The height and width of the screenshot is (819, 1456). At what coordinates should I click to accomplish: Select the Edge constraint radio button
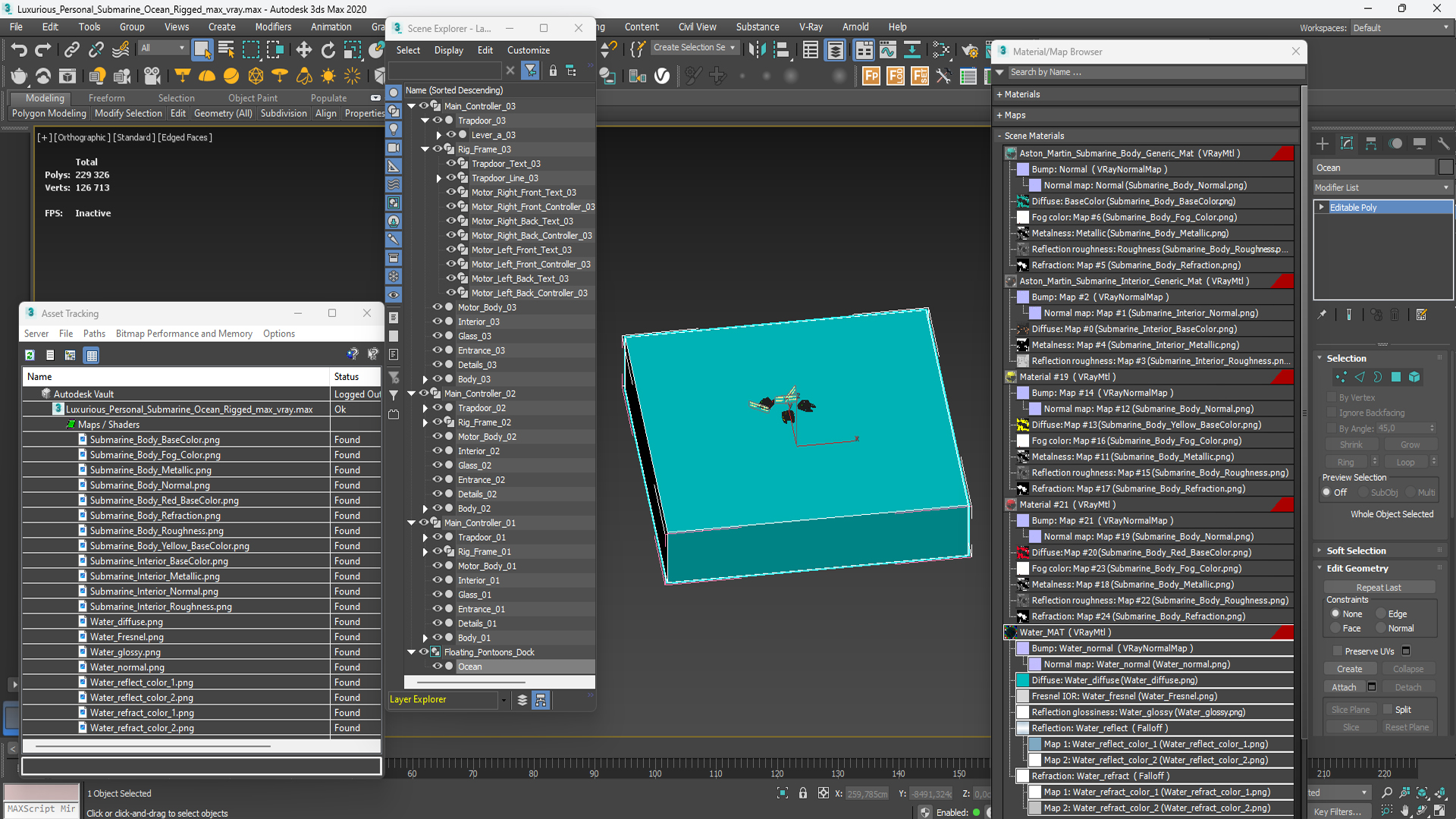pyautogui.click(x=1381, y=614)
